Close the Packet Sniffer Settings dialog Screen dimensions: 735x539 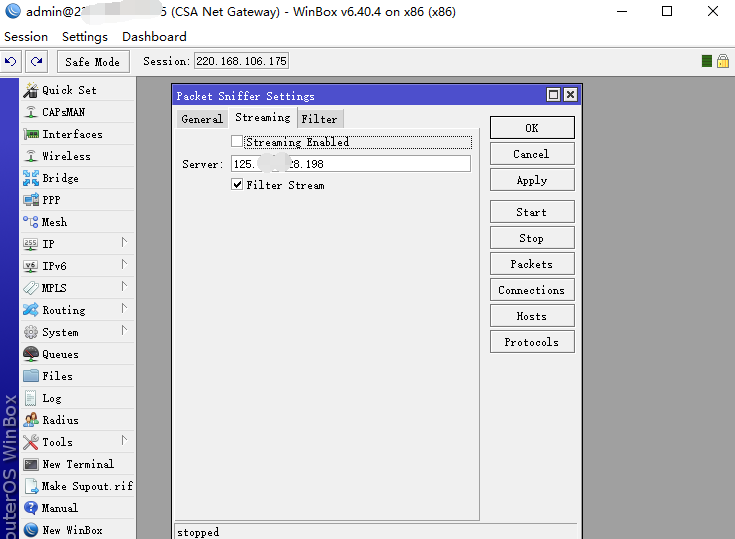[x=570, y=95]
